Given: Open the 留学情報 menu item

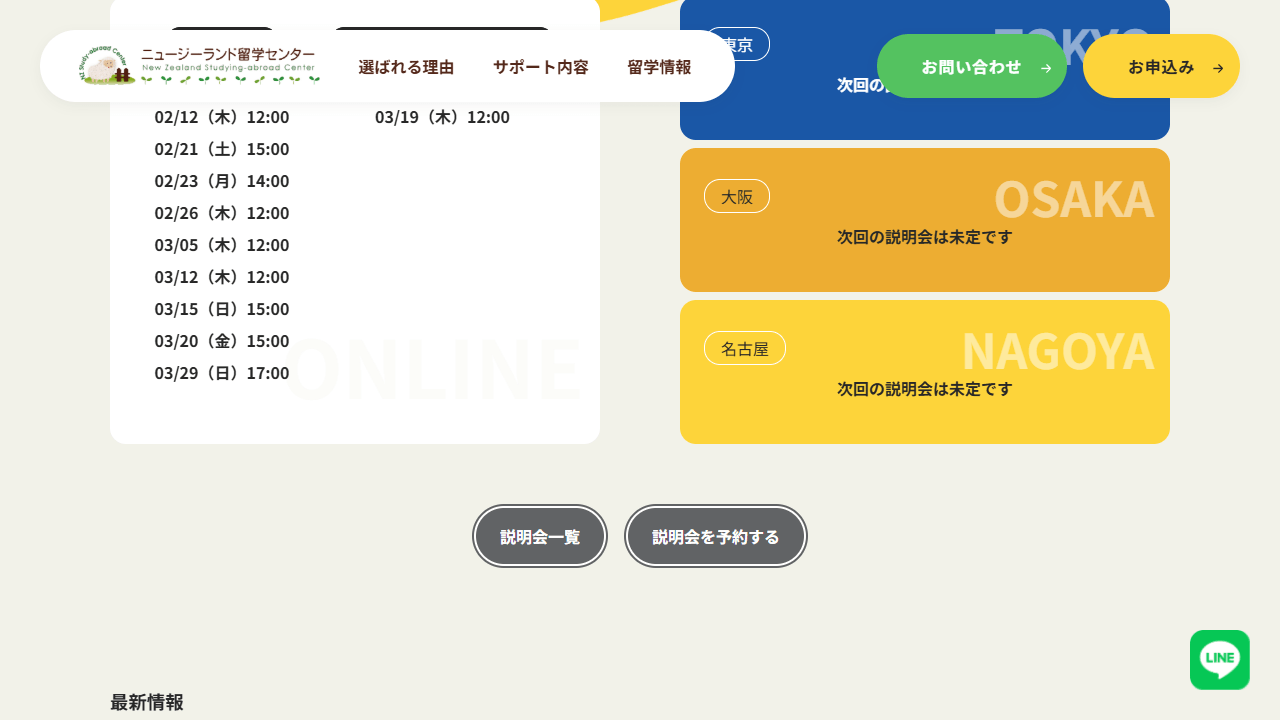Looking at the screenshot, I should tap(659, 67).
